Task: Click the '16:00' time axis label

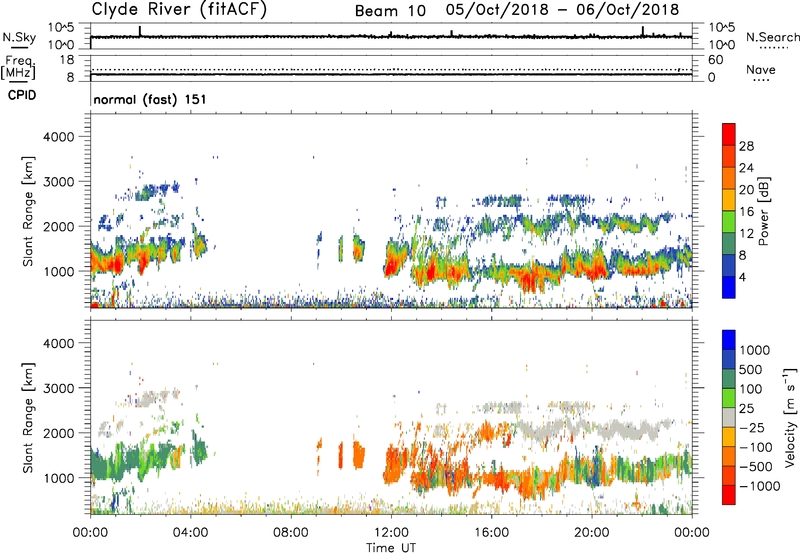Action: point(491,533)
